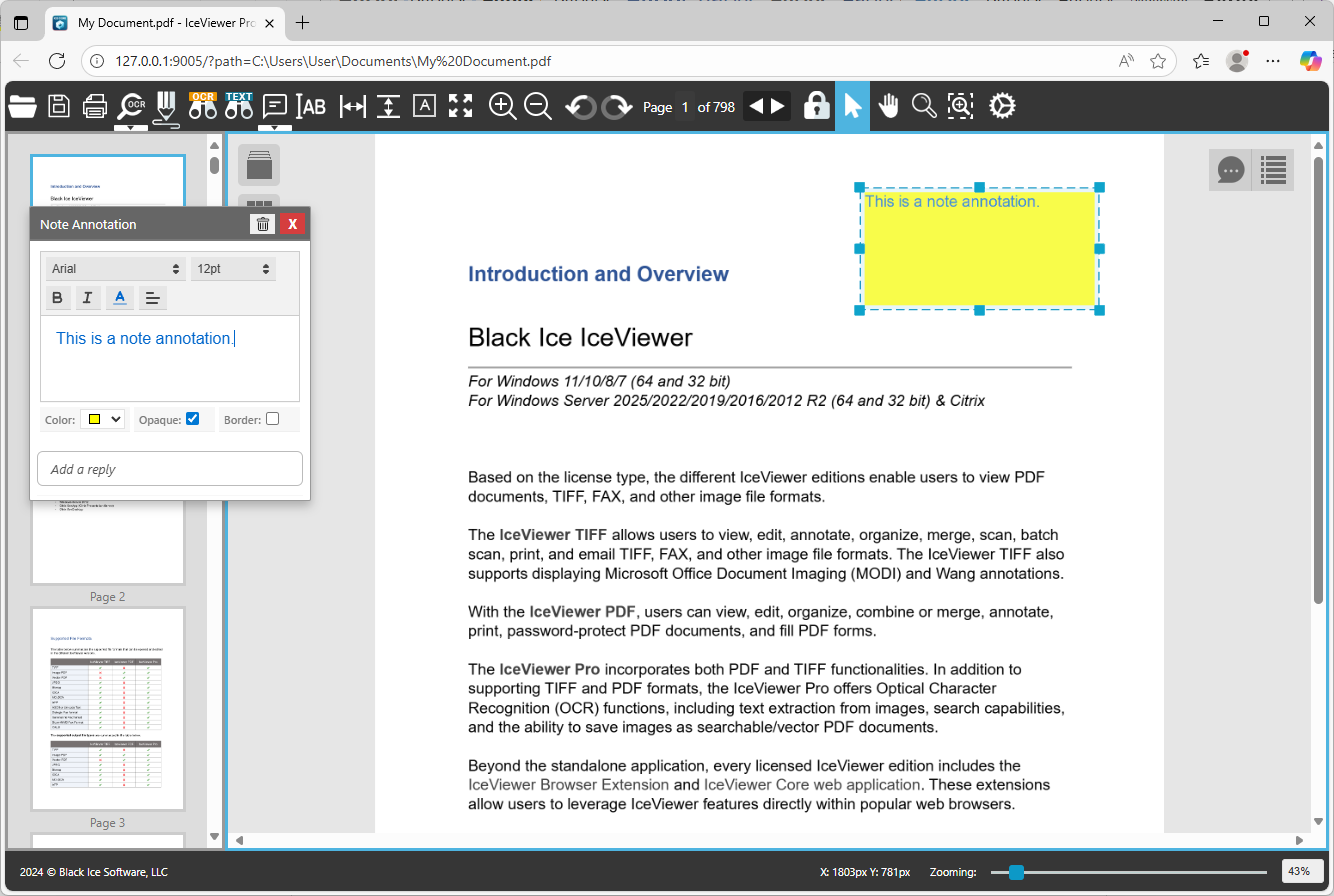Open the 12pt font size dropdown
Image resolution: width=1334 pixels, height=896 pixels.
[233, 268]
